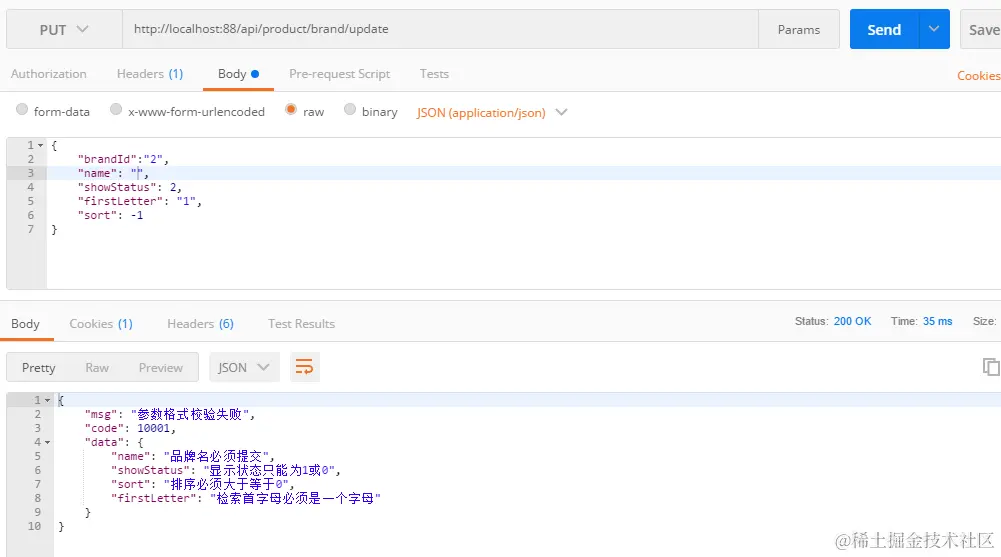Viewport: 1001px width, 557px height.
Task: Collapse the "data" object fold arrow
Action: click(x=47, y=443)
